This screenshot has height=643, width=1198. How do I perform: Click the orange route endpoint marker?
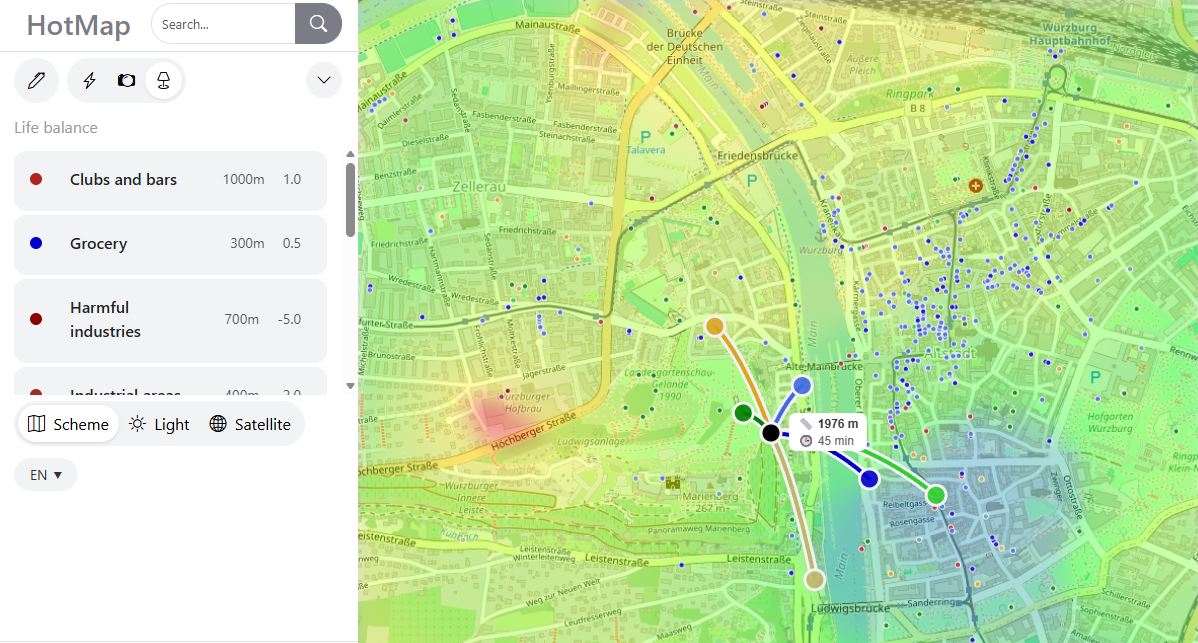(x=714, y=326)
